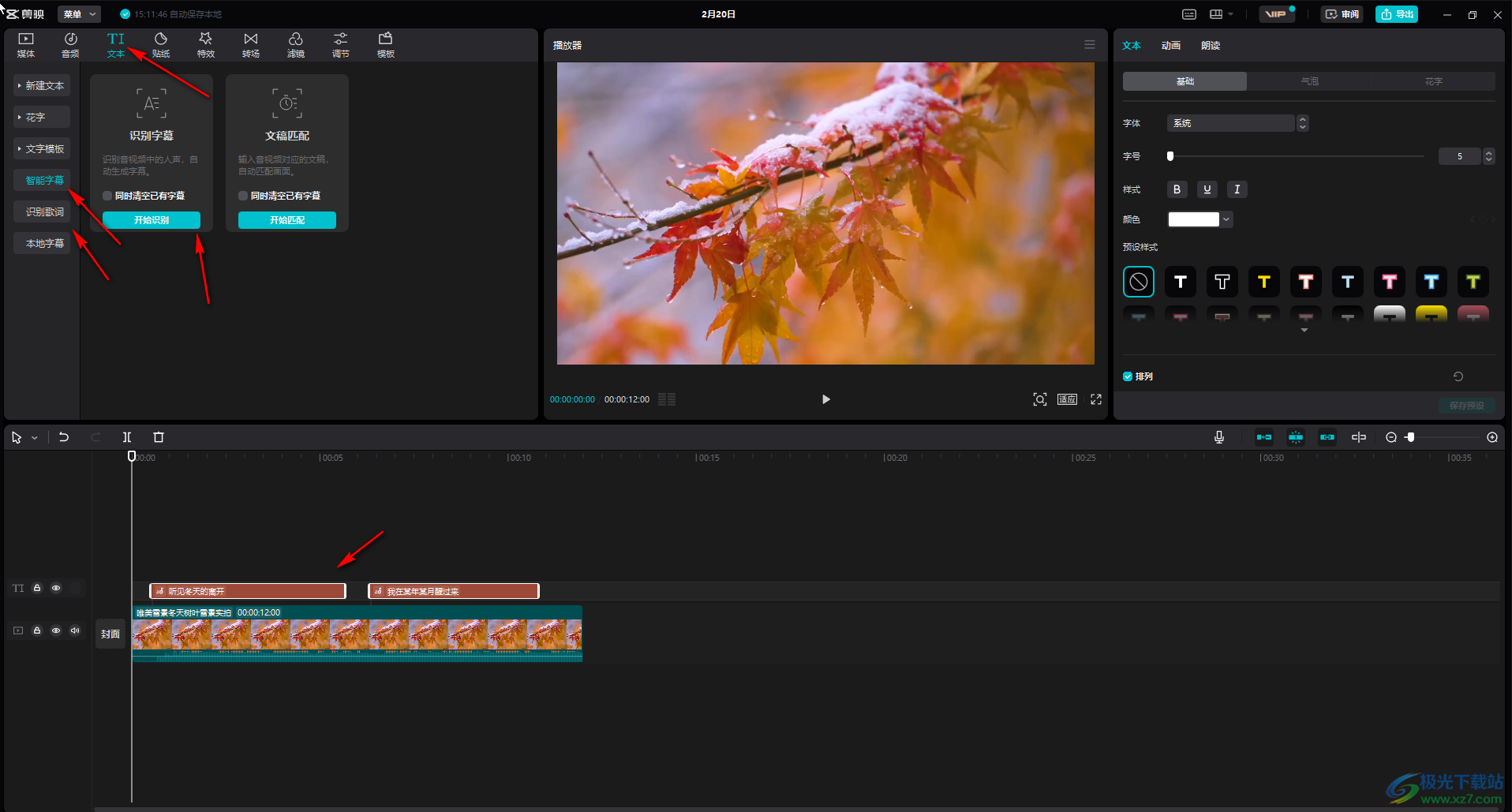Open the 调节 (Adjust) panel

point(341,45)
